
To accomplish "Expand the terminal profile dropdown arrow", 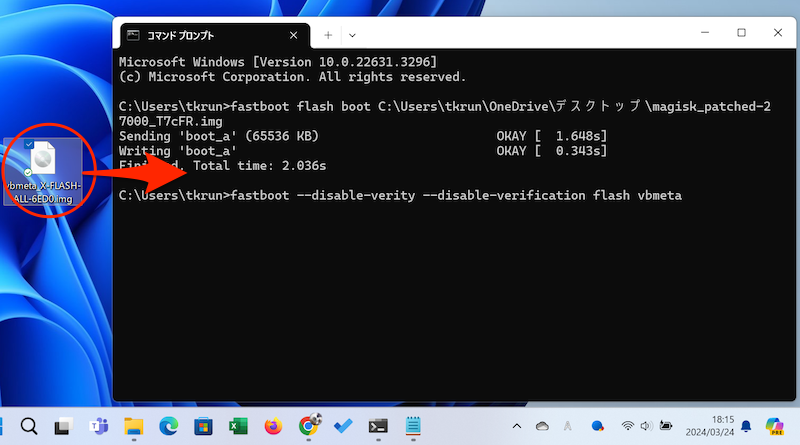I will (x=352, y=34).
